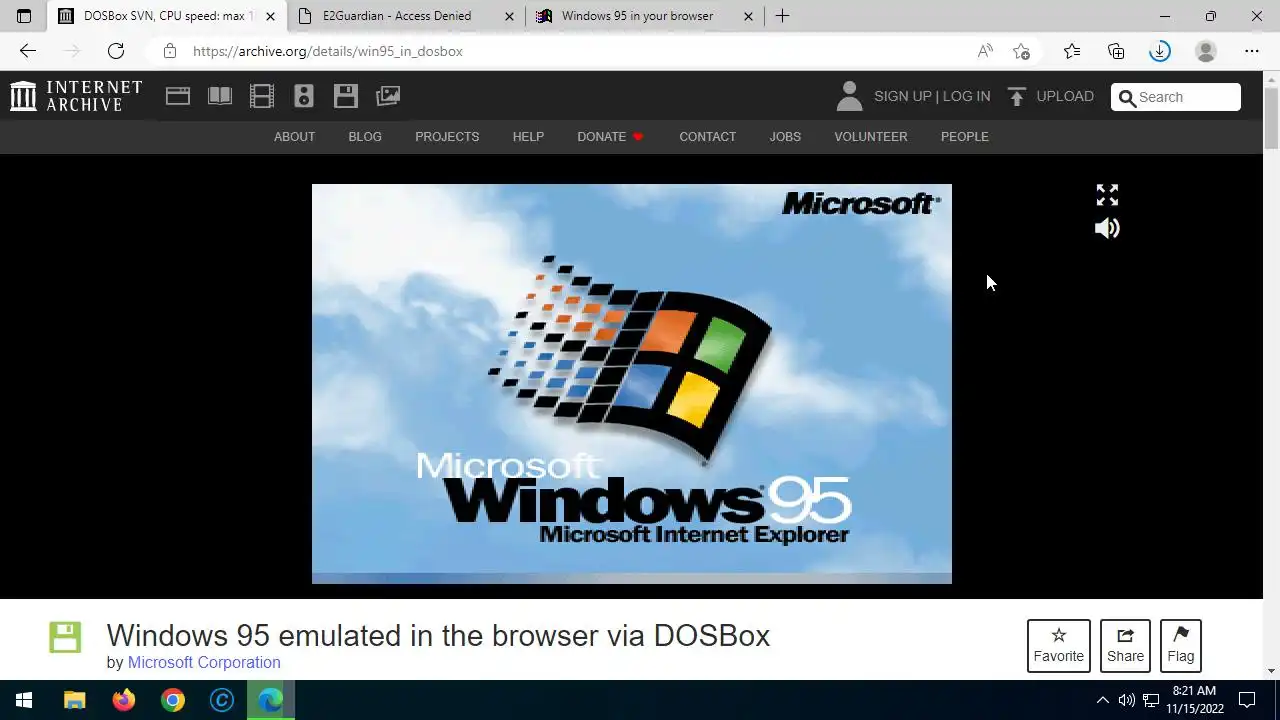This screenshot has width=1280, height=720.
Task: Close the Windows 95 in your browser tab
Action: pos(748,16)
